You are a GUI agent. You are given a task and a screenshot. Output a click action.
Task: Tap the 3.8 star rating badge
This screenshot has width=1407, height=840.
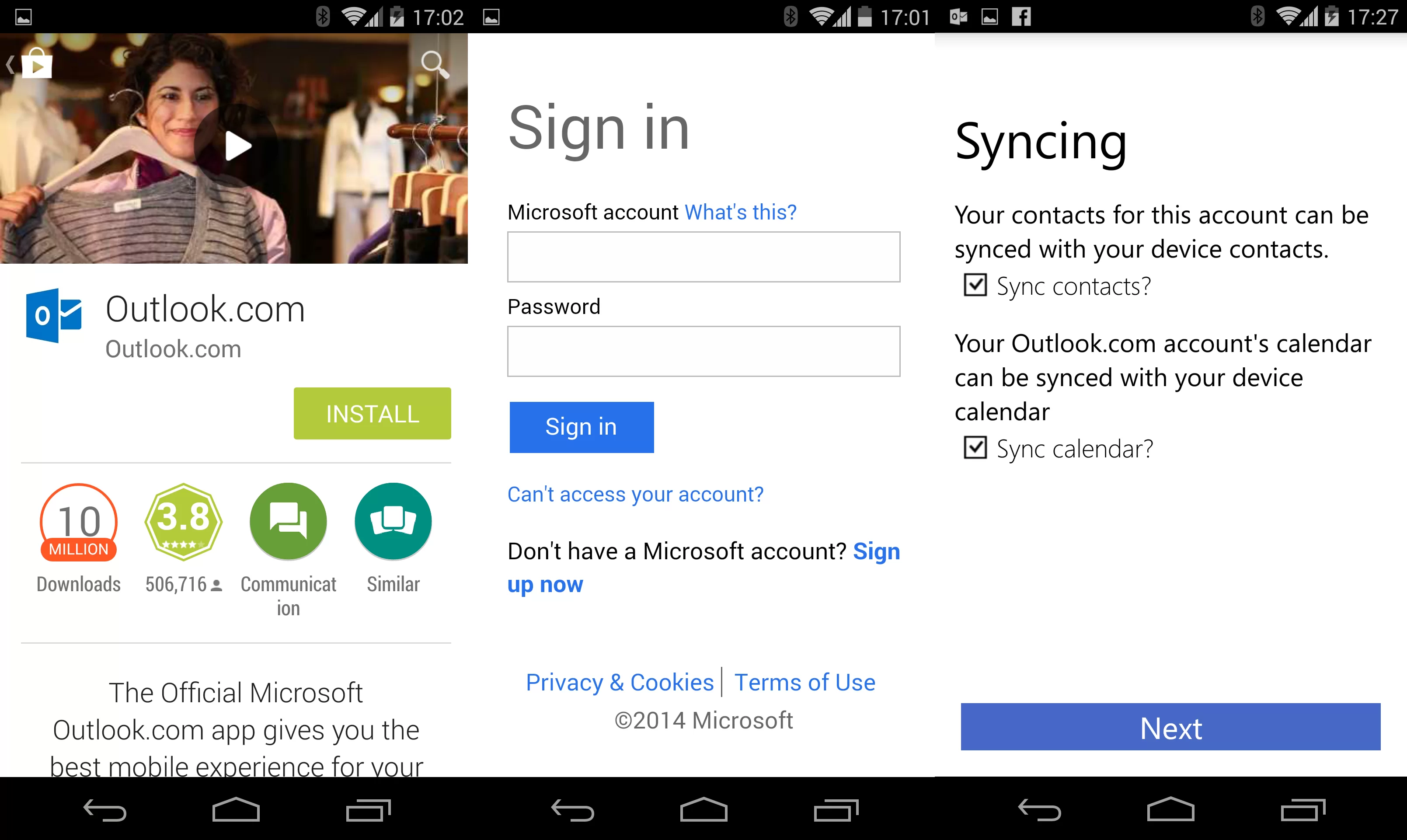tap(183, 523)
